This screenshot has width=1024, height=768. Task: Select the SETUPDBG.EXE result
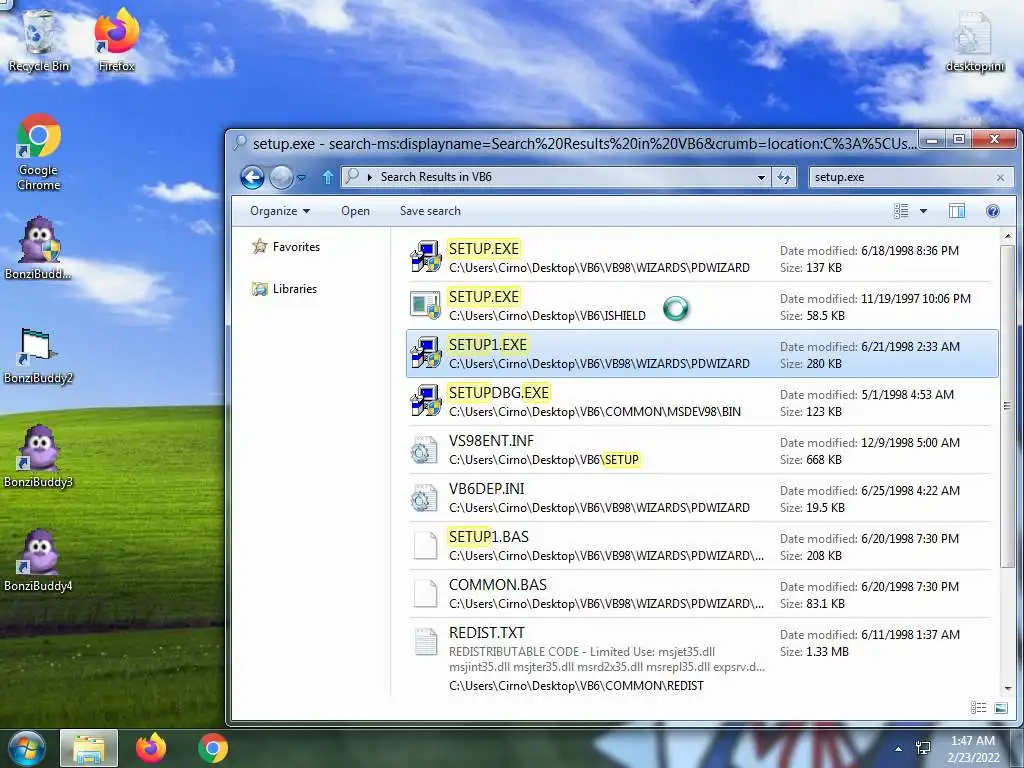702,402
